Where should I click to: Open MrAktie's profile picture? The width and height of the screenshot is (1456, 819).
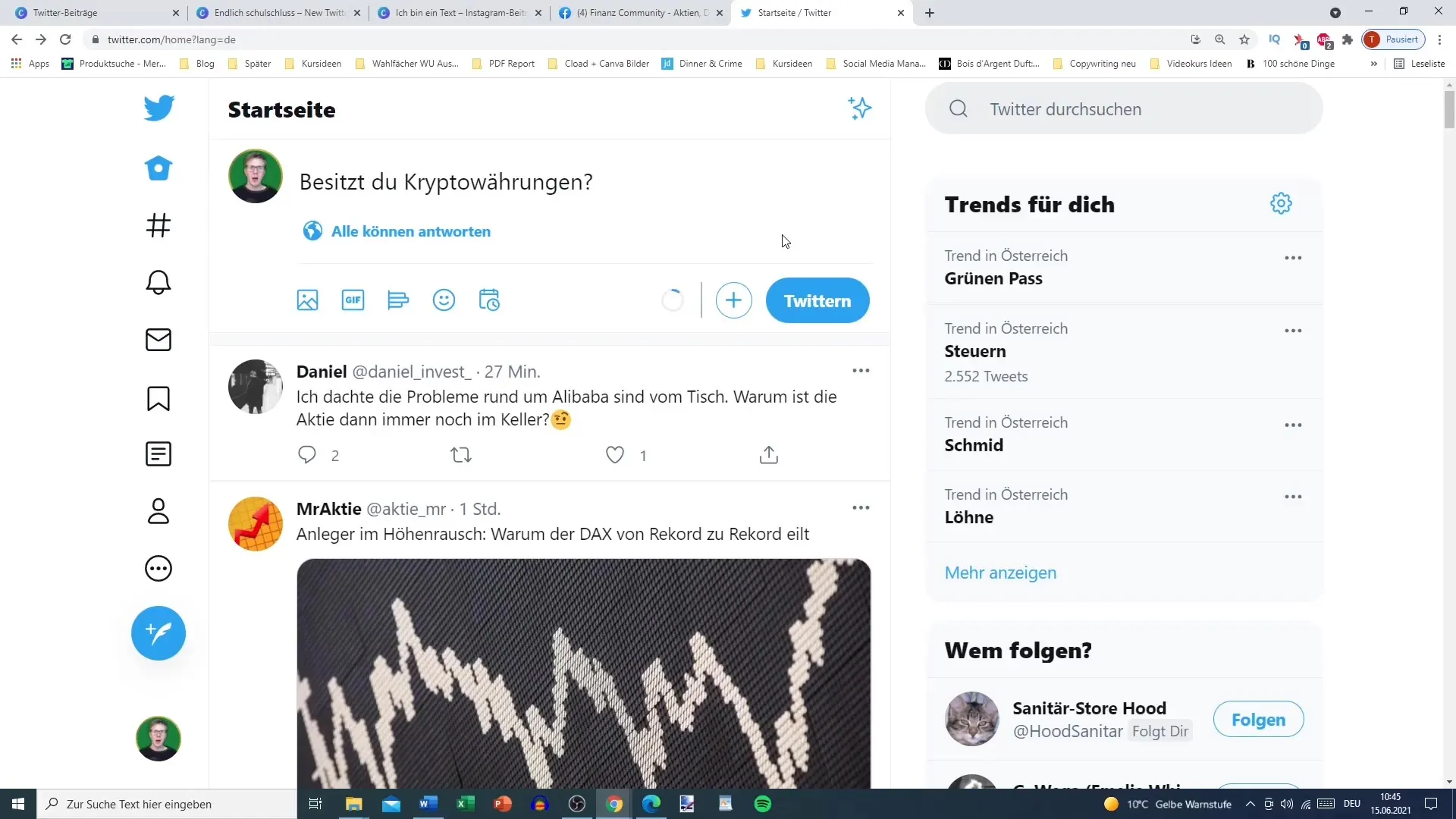(256, 524)
